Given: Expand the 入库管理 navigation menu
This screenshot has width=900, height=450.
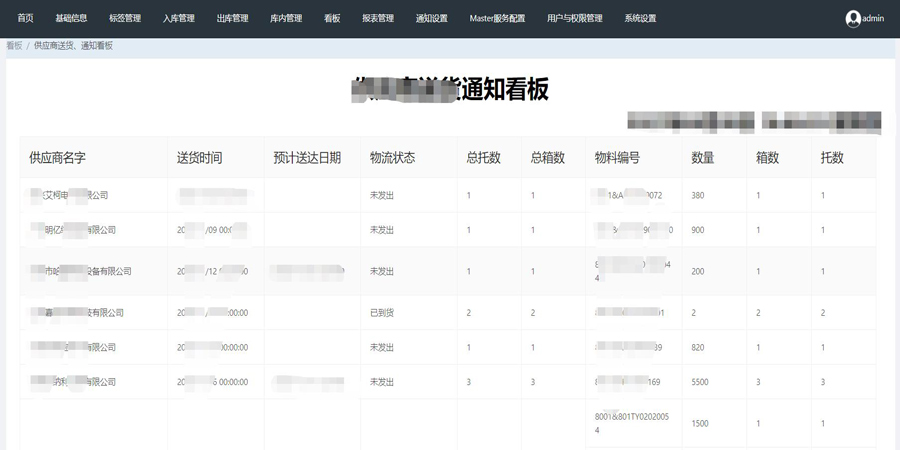Looking at the screenshot, I should tap(179, 18).
